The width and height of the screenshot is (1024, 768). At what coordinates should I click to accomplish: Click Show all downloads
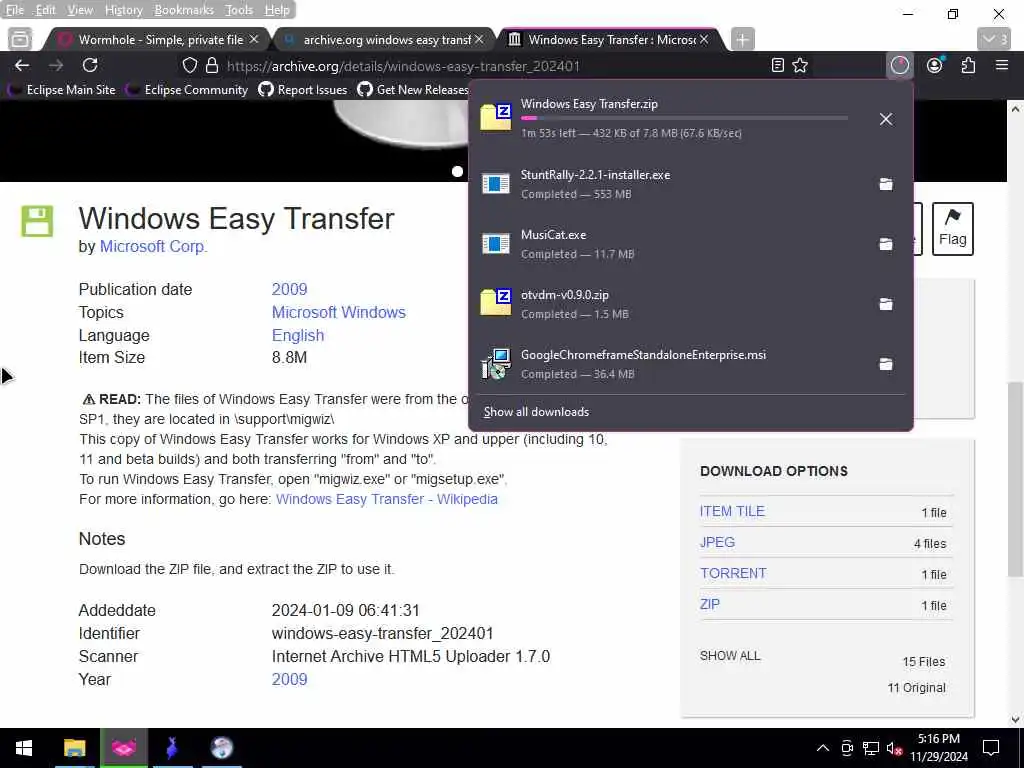(x=536, y=411)
